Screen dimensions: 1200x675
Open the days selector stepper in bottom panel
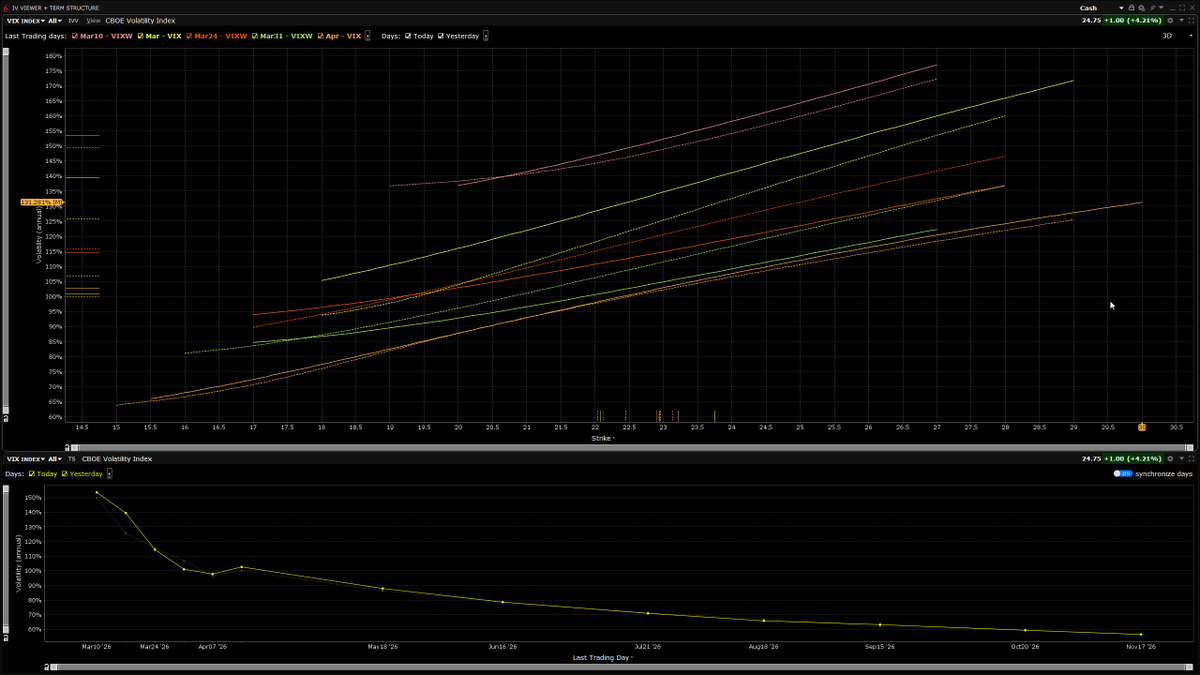pyautogui.click(x=110, y=473)
